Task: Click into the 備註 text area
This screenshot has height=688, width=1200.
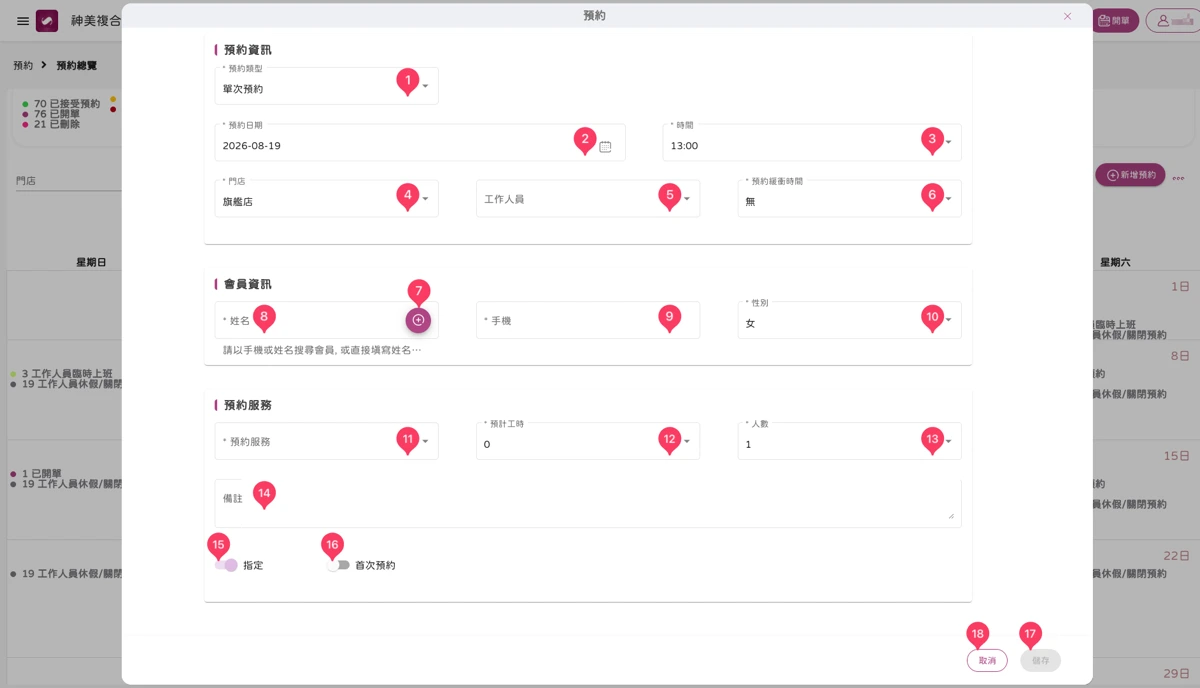Action: pyautogui.click(x=588, y=503)
